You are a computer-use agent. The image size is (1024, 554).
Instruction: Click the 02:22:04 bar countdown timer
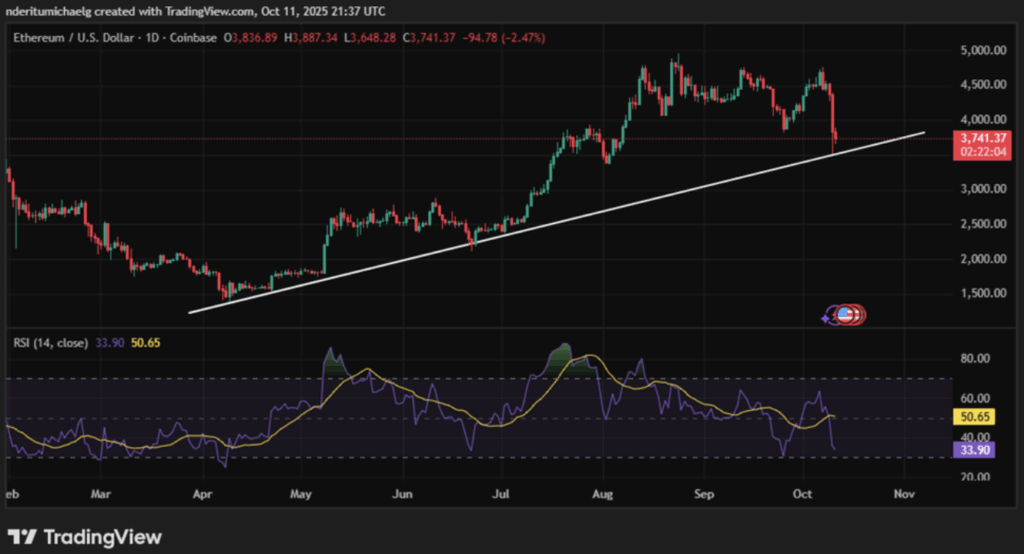[980, 152]
